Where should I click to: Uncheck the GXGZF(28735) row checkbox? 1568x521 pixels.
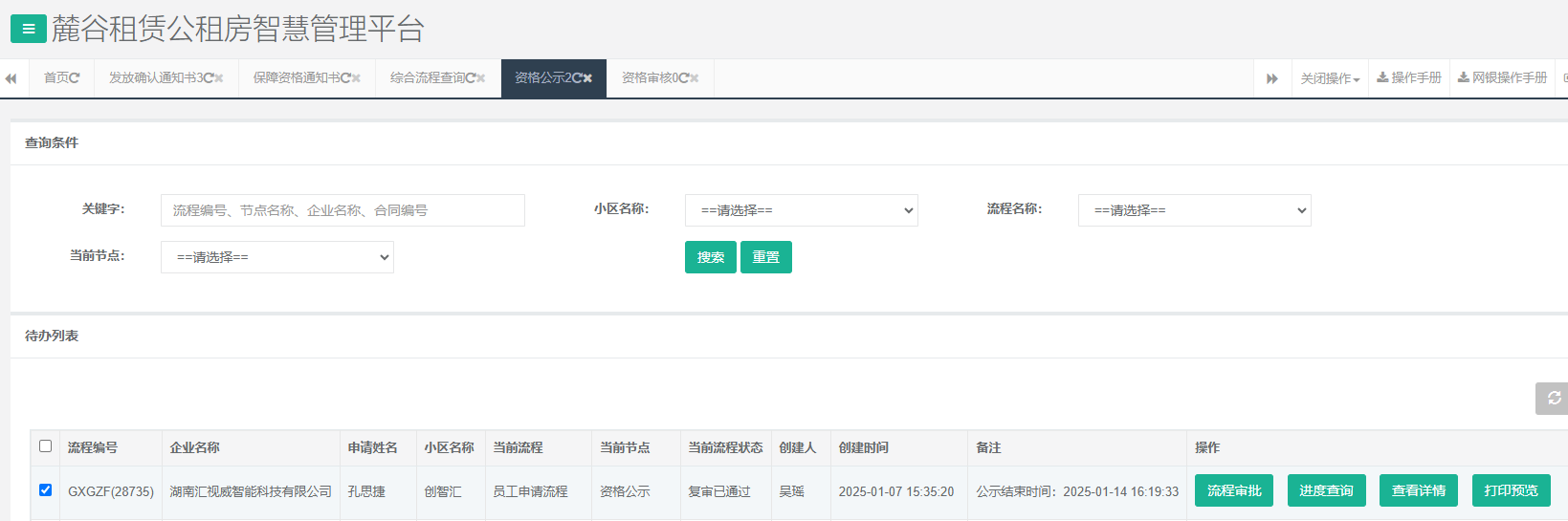(x=45, y=490)
